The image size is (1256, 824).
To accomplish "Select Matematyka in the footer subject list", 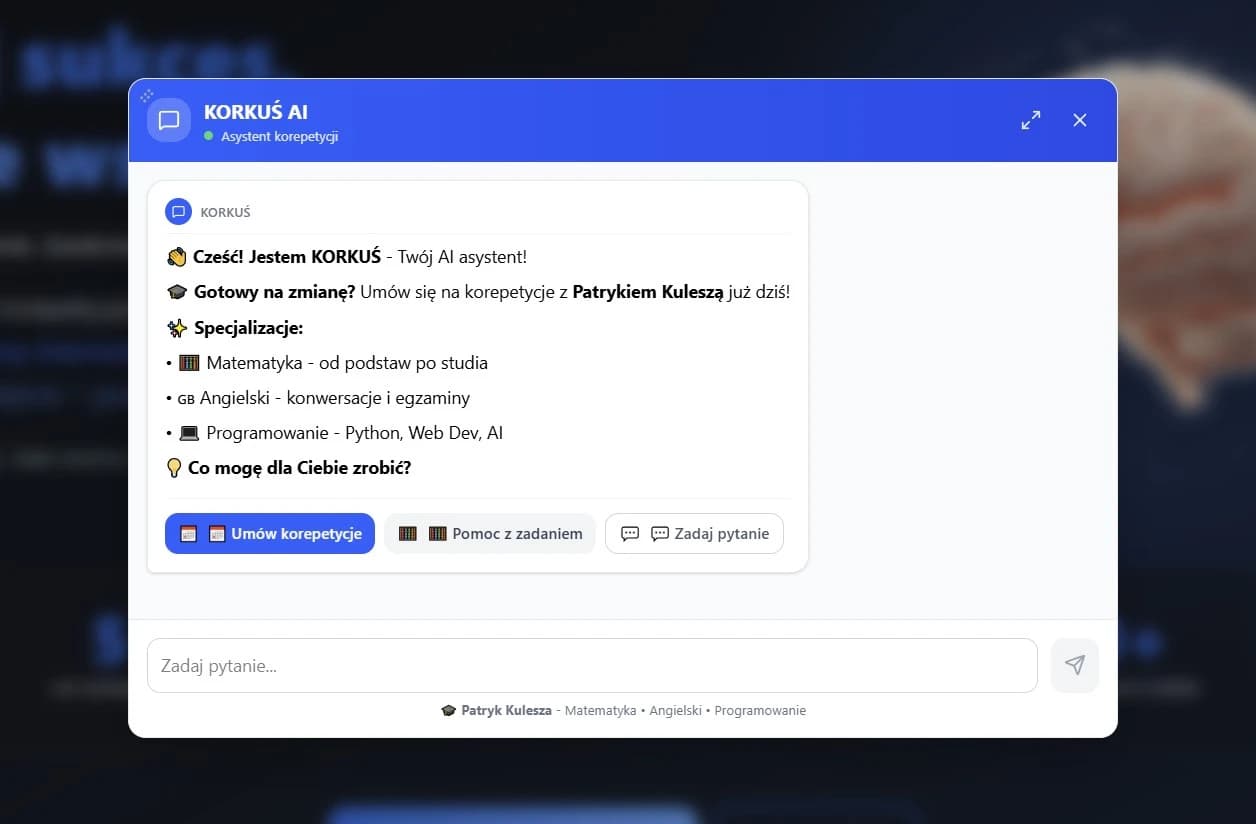I will tap(600, 710).
